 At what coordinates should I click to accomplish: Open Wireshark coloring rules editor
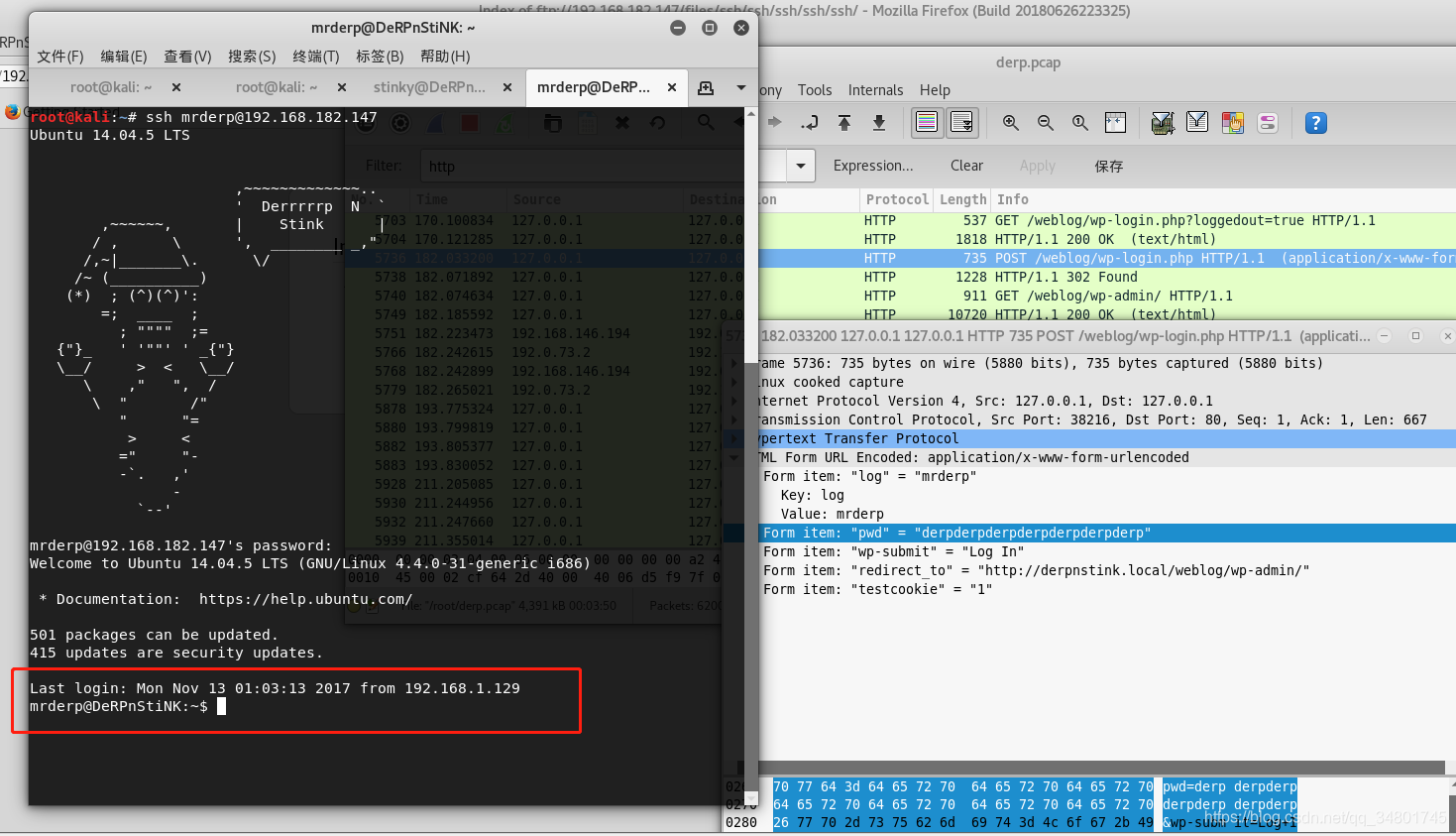pos(1233,123)
